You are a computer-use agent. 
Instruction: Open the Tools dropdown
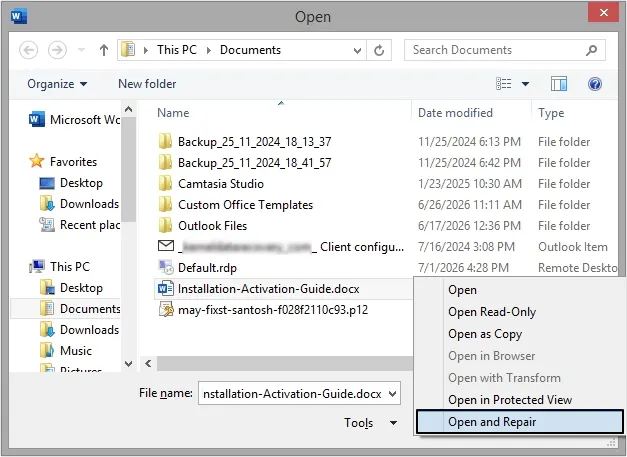coord(370,423)
